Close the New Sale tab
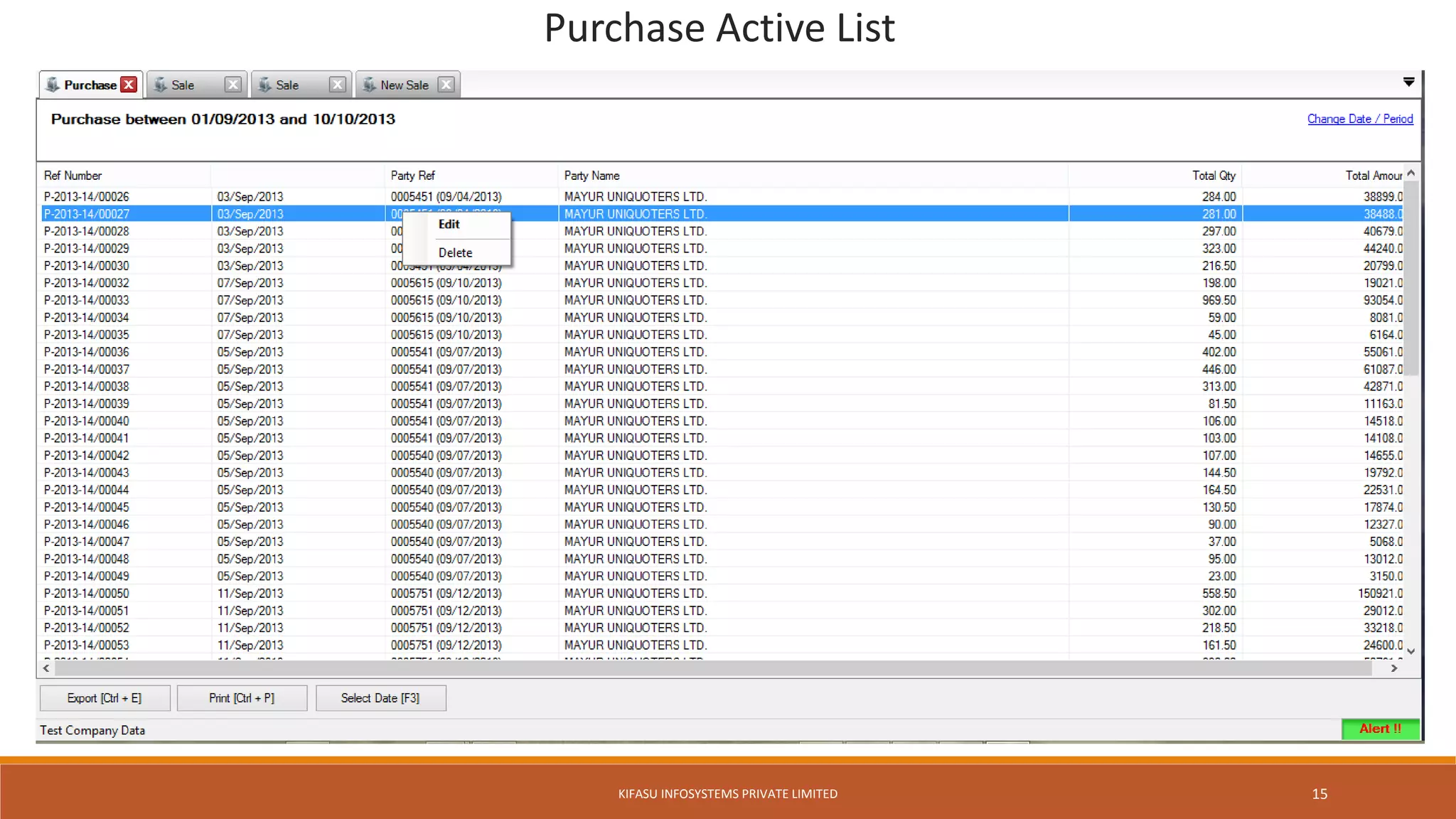The image size is (1456, 819). coord(446,85)
